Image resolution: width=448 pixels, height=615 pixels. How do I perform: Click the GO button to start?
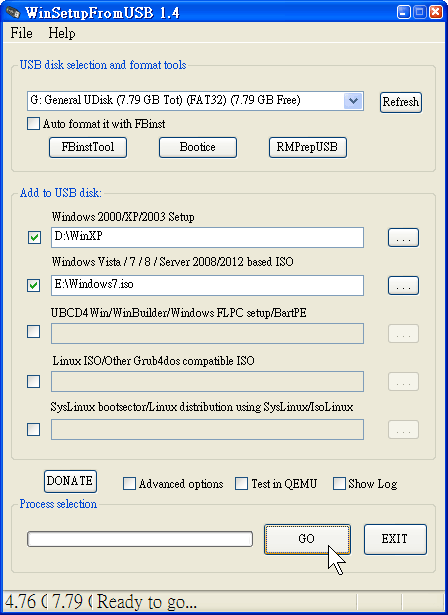click(307, 539)
